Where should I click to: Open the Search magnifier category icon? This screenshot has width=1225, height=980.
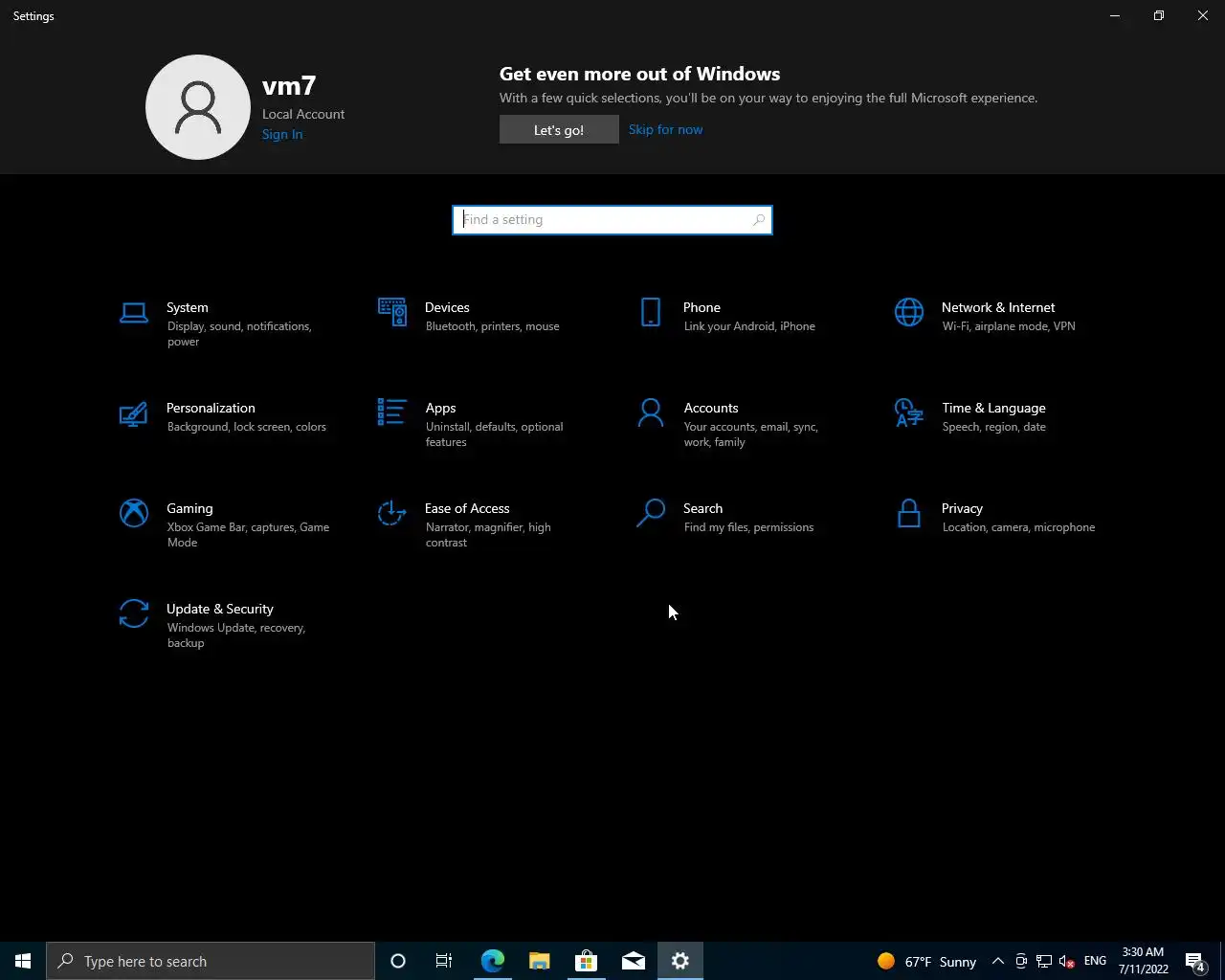[651, 513]
